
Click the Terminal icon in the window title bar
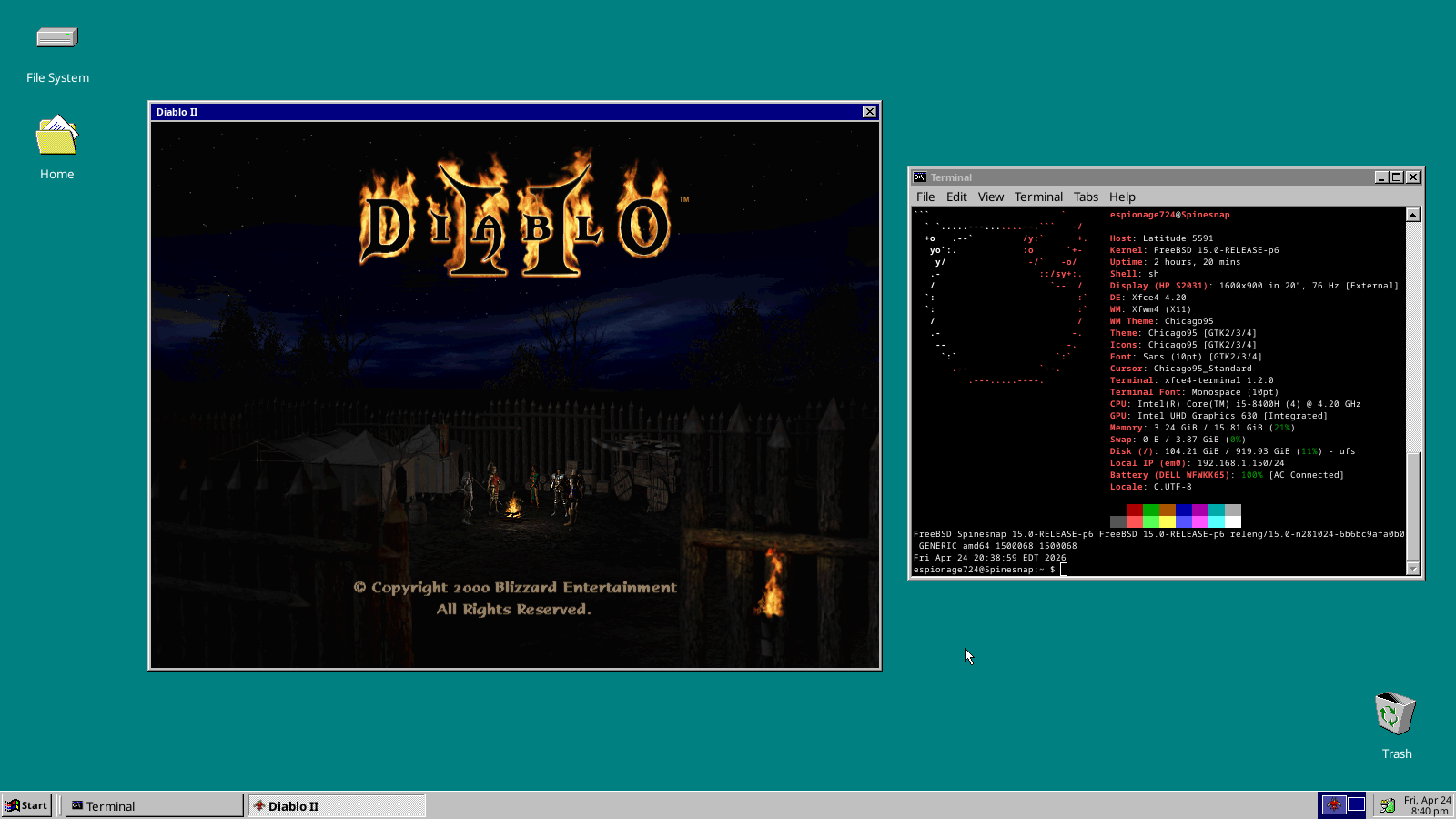tap(921, 177)
